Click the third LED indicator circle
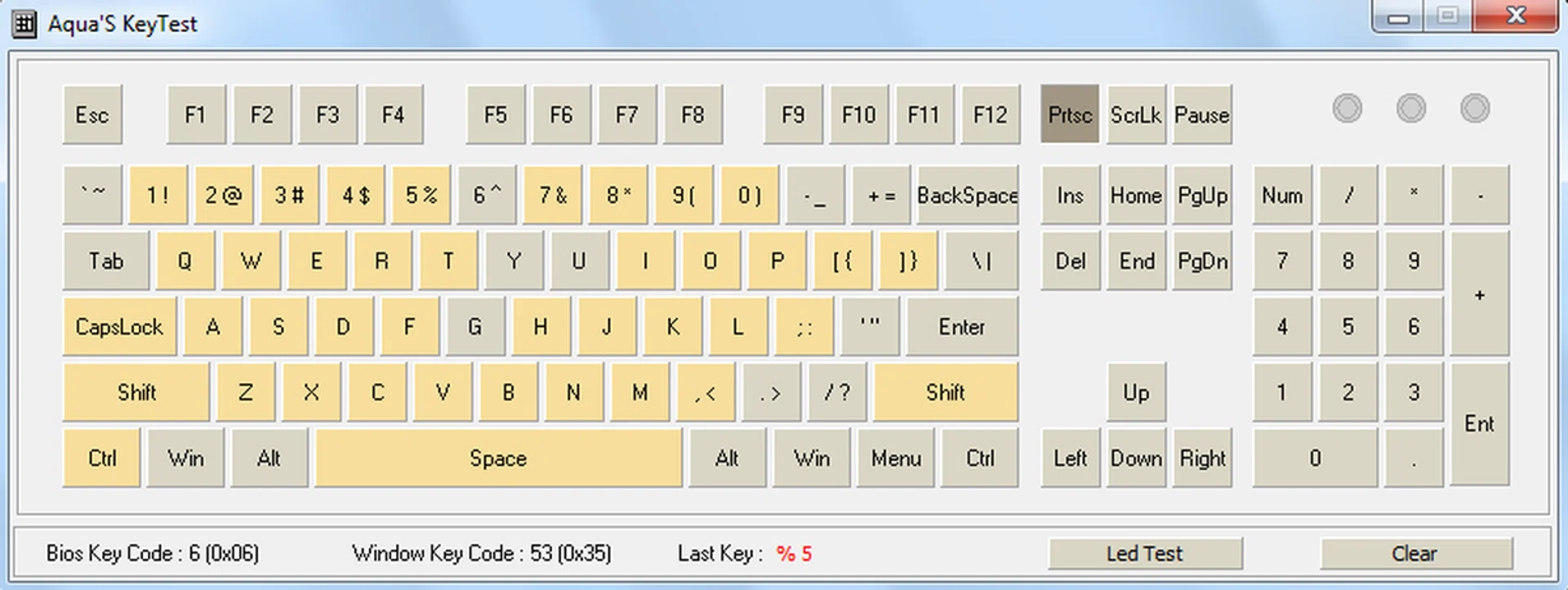Image resolution: width=1568 pixels, height=590 pixels. pos(1475,108)
